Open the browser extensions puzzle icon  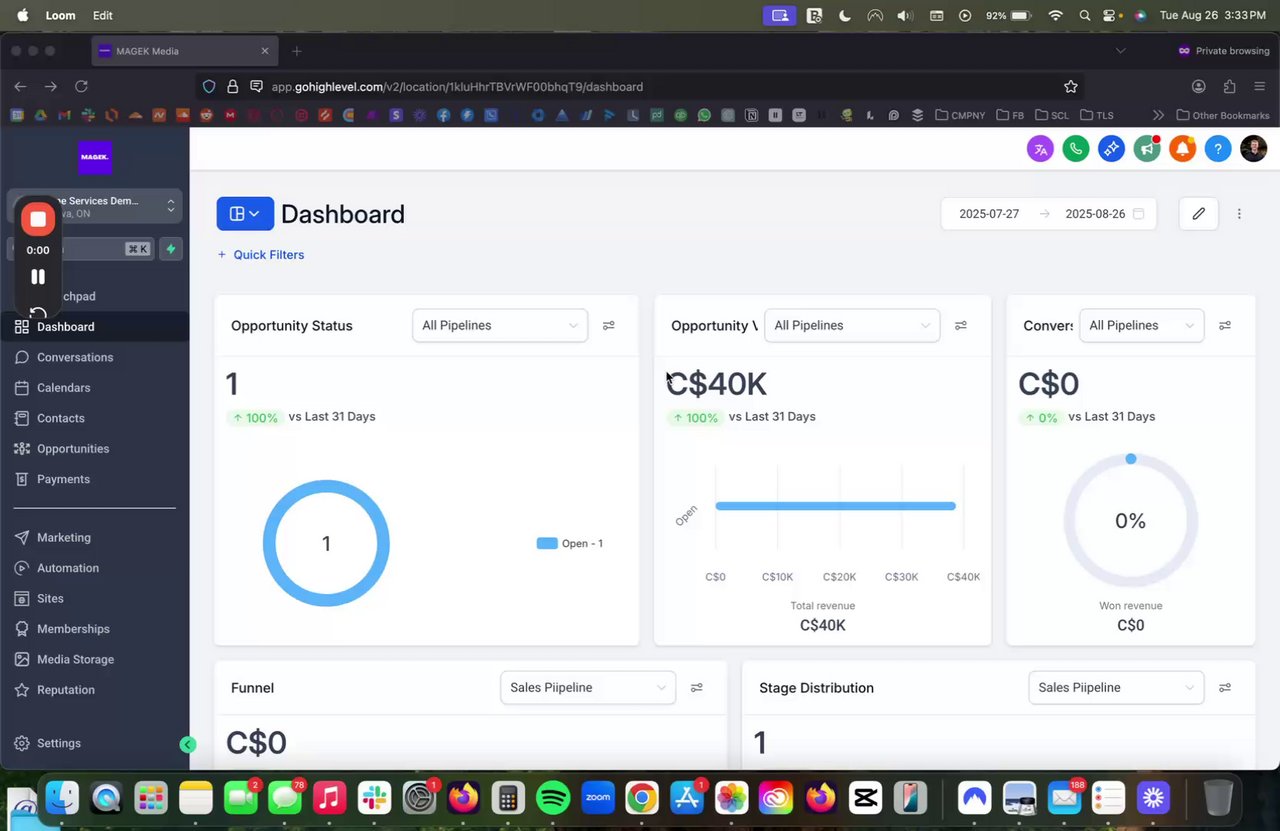tap(1229, 87)
